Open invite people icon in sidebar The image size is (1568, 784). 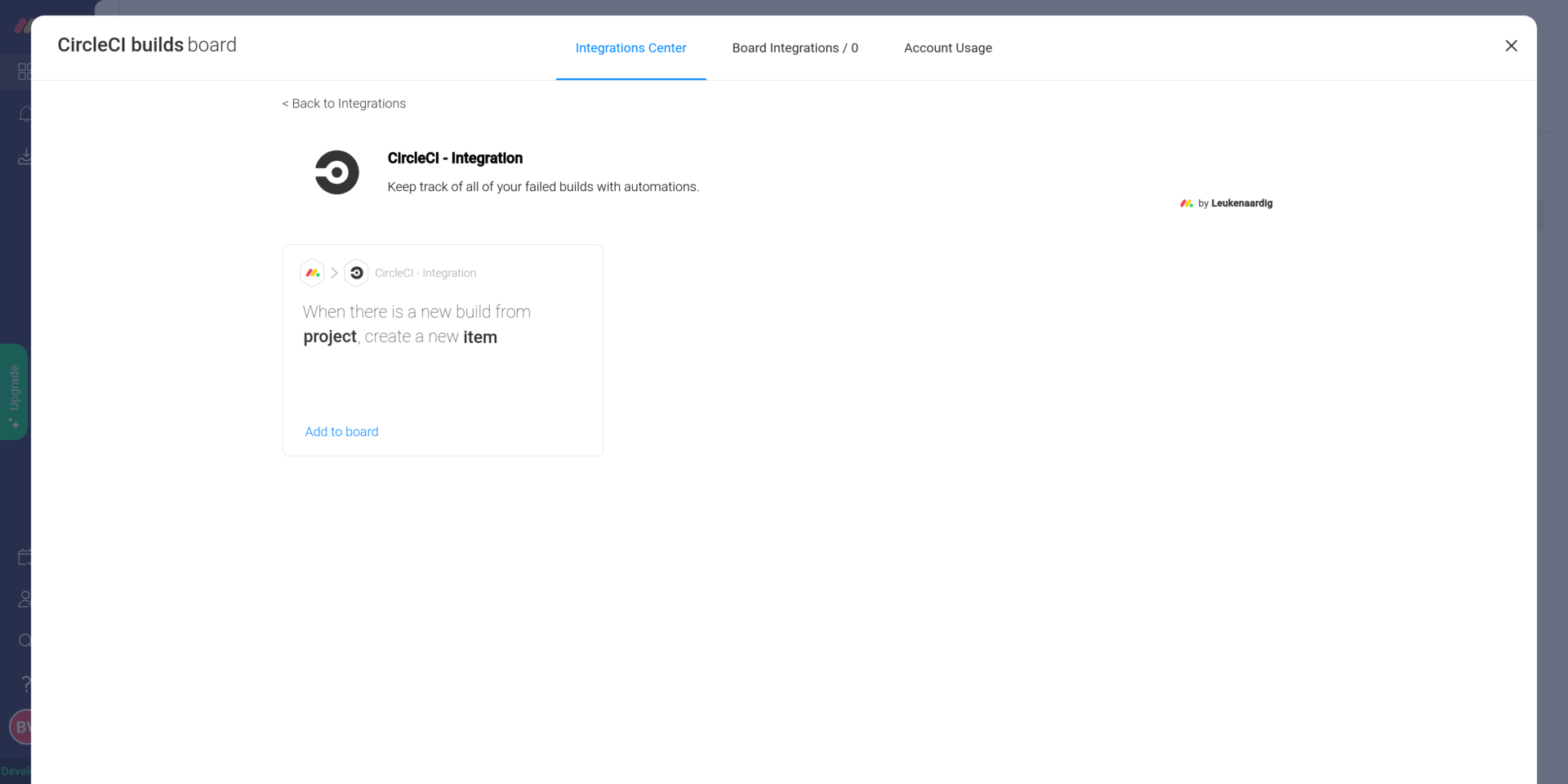(x=25, y=599)
